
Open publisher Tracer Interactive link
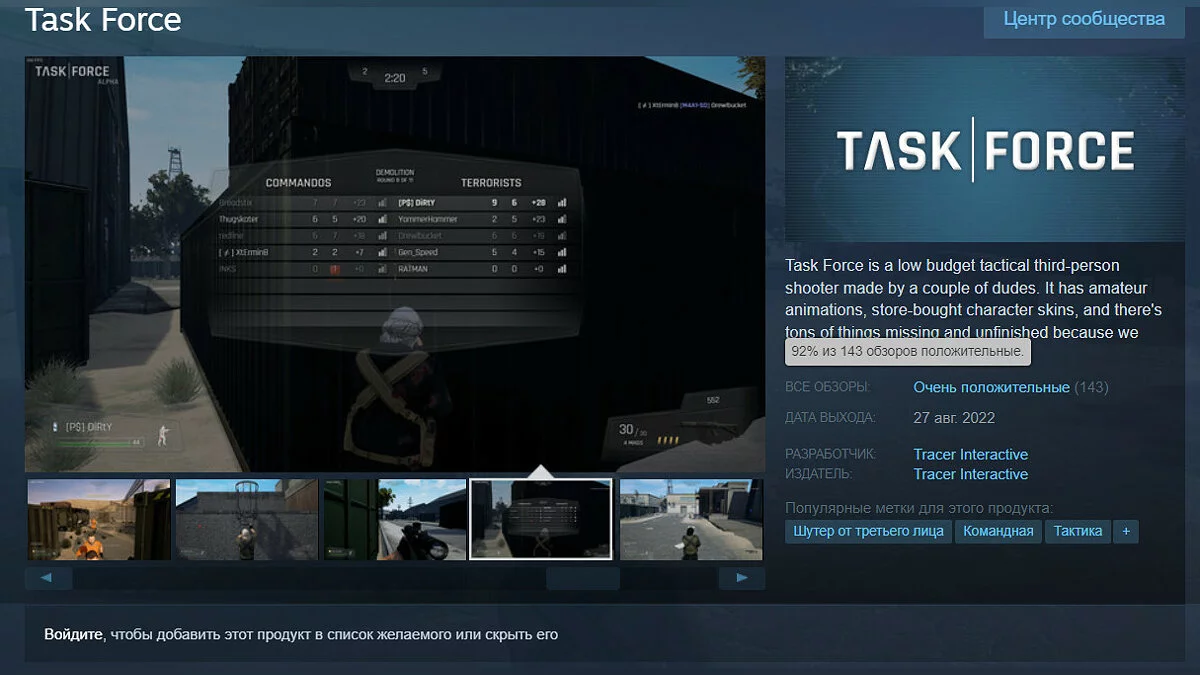970,474
